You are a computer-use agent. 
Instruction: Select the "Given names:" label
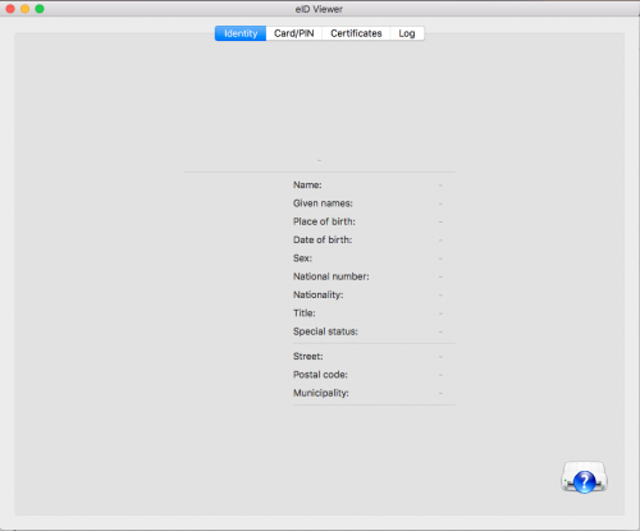[323, 203]
